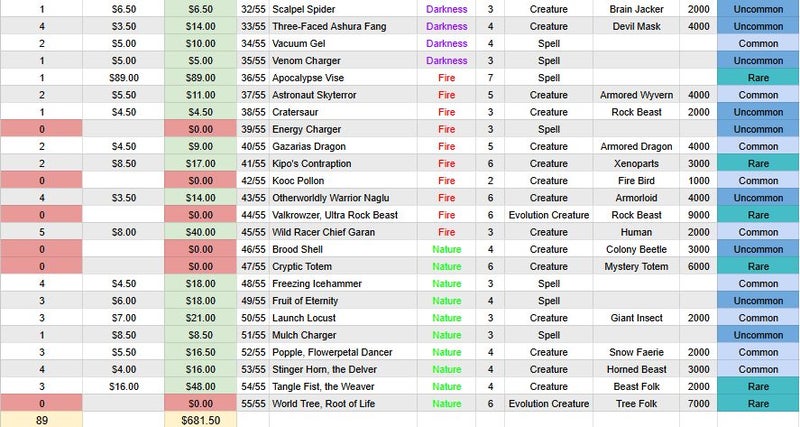The height and width of the screenshot is (427, 800).
Task: Click the $16.00 unit price cell
Action: point(123,386)
